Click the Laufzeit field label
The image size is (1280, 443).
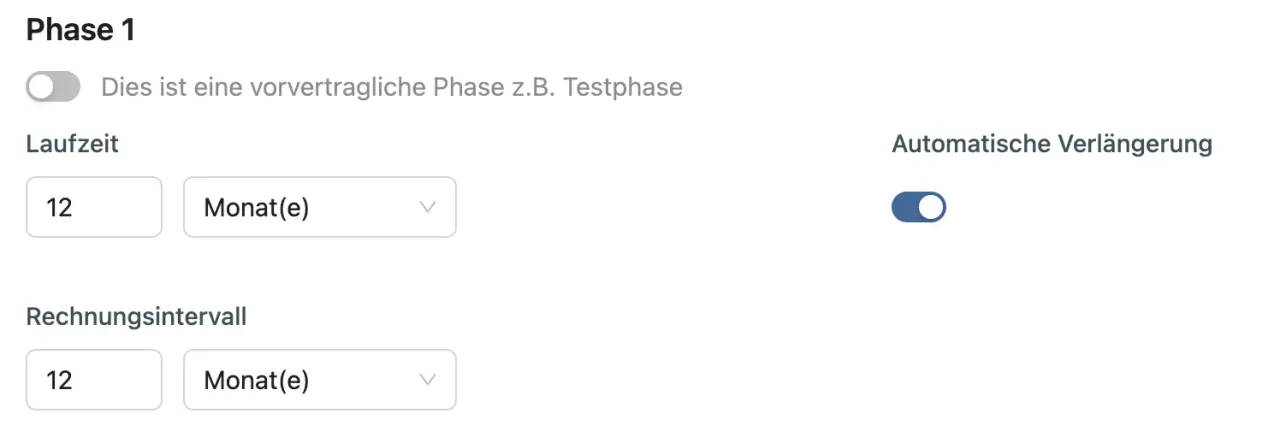coord(72,144)
